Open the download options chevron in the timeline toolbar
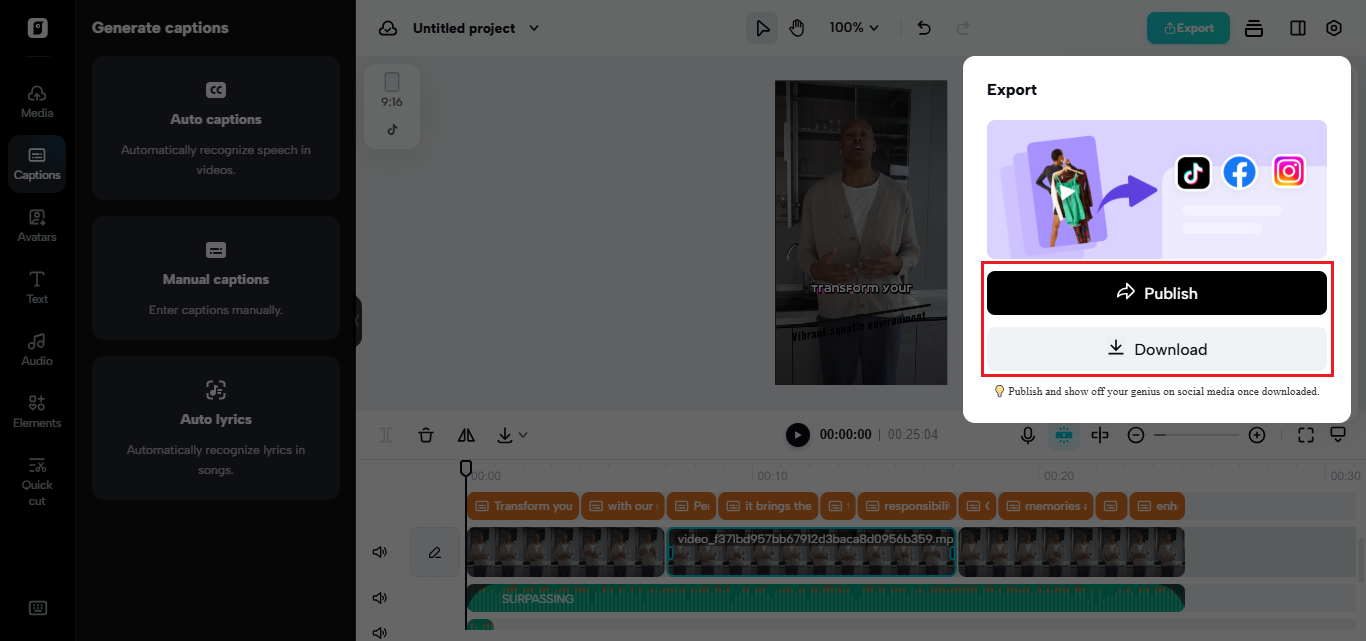 pos(521,435)
